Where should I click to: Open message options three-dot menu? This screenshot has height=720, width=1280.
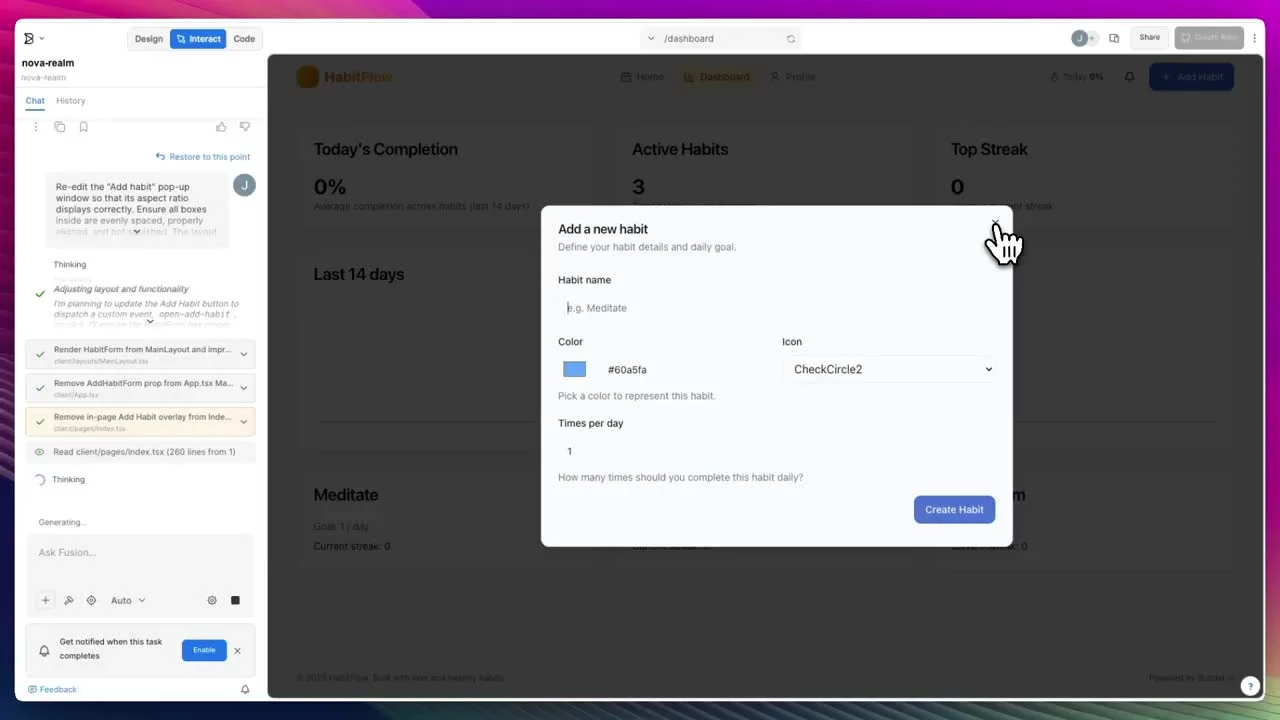tap(36, 127)
